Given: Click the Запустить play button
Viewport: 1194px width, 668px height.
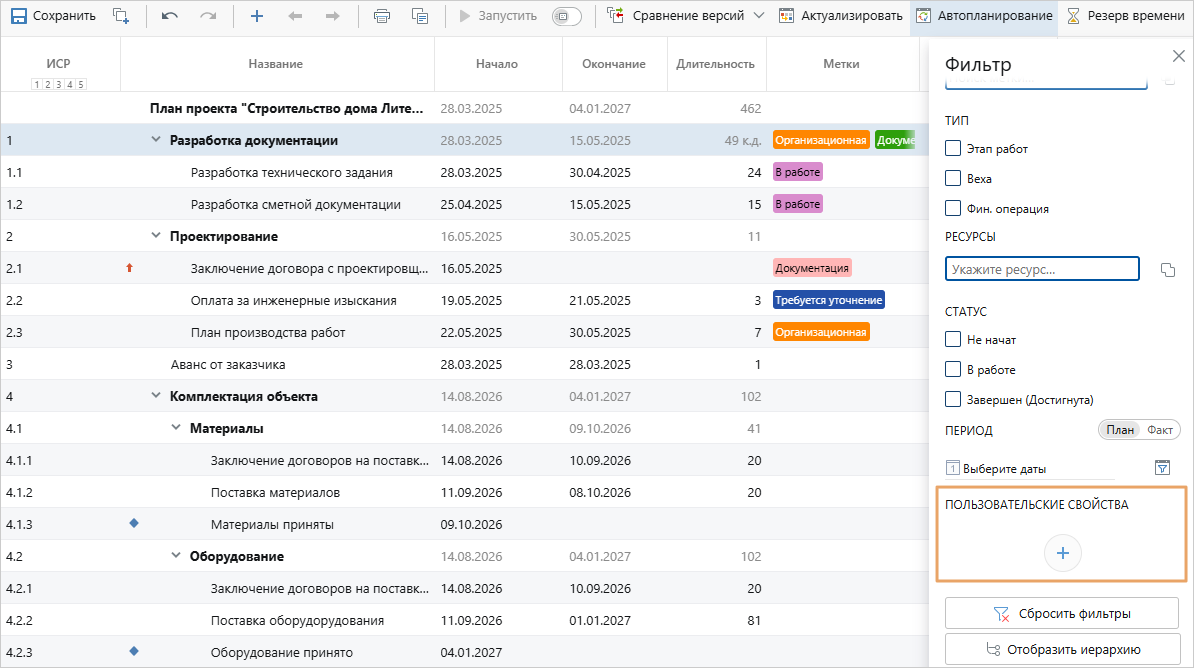Looking at the screenshot, I should pyautogui.click(x=498, y=15).
